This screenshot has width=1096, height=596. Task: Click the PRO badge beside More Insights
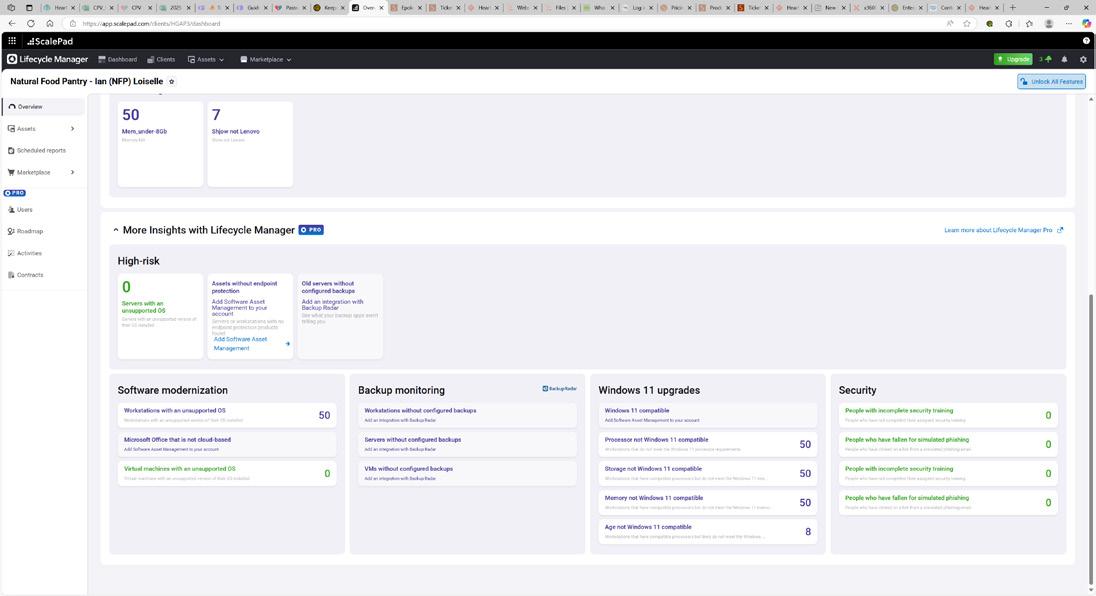pos(311,230)
